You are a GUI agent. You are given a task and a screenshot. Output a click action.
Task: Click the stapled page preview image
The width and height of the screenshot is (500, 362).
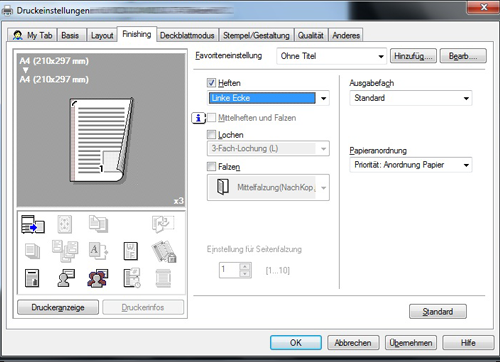pyautogui.click(x=101, y=140)
